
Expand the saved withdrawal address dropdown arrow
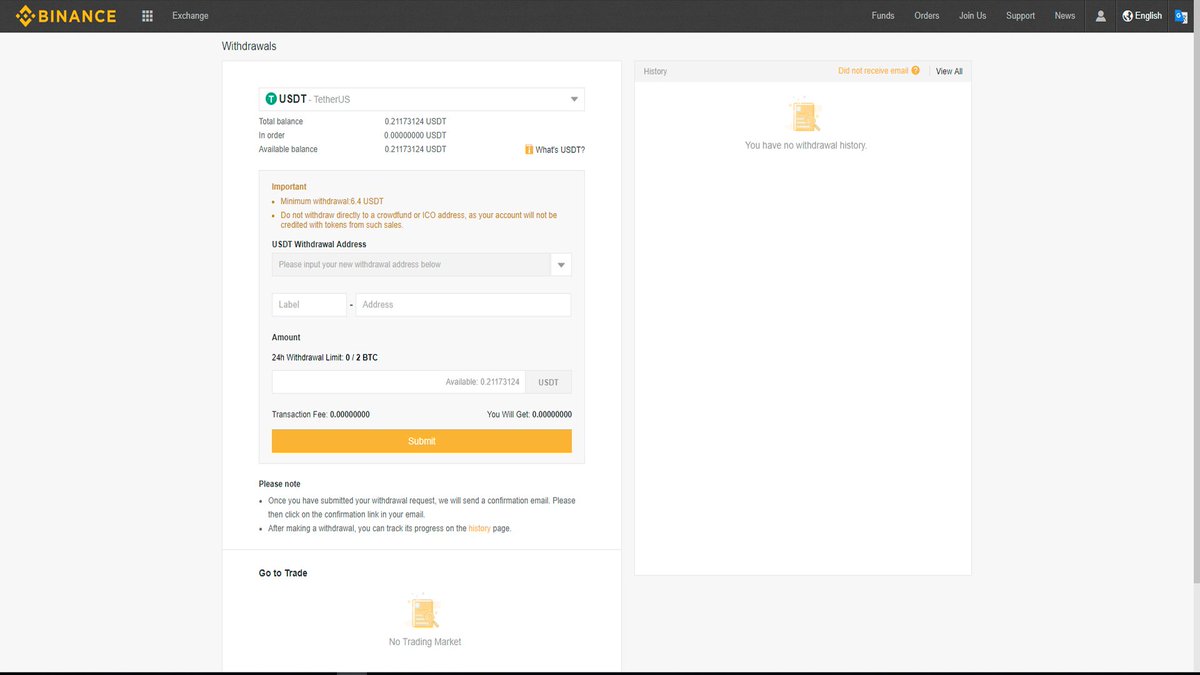coord(562,265)
